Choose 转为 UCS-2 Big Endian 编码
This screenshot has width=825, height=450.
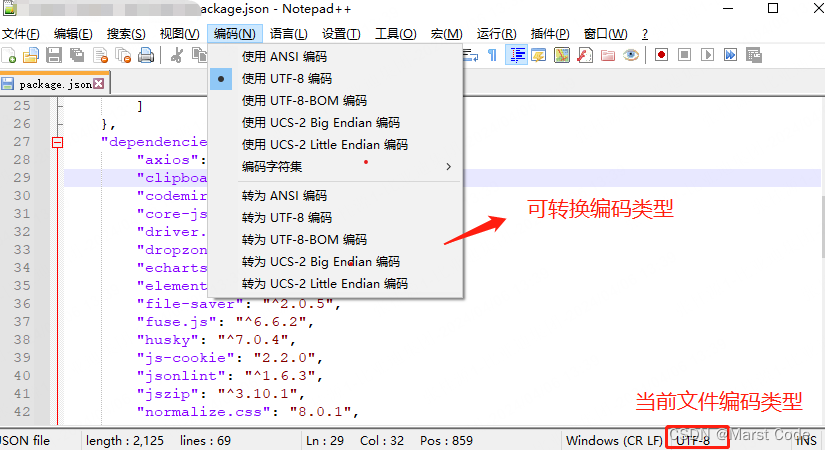coord(336,262)
